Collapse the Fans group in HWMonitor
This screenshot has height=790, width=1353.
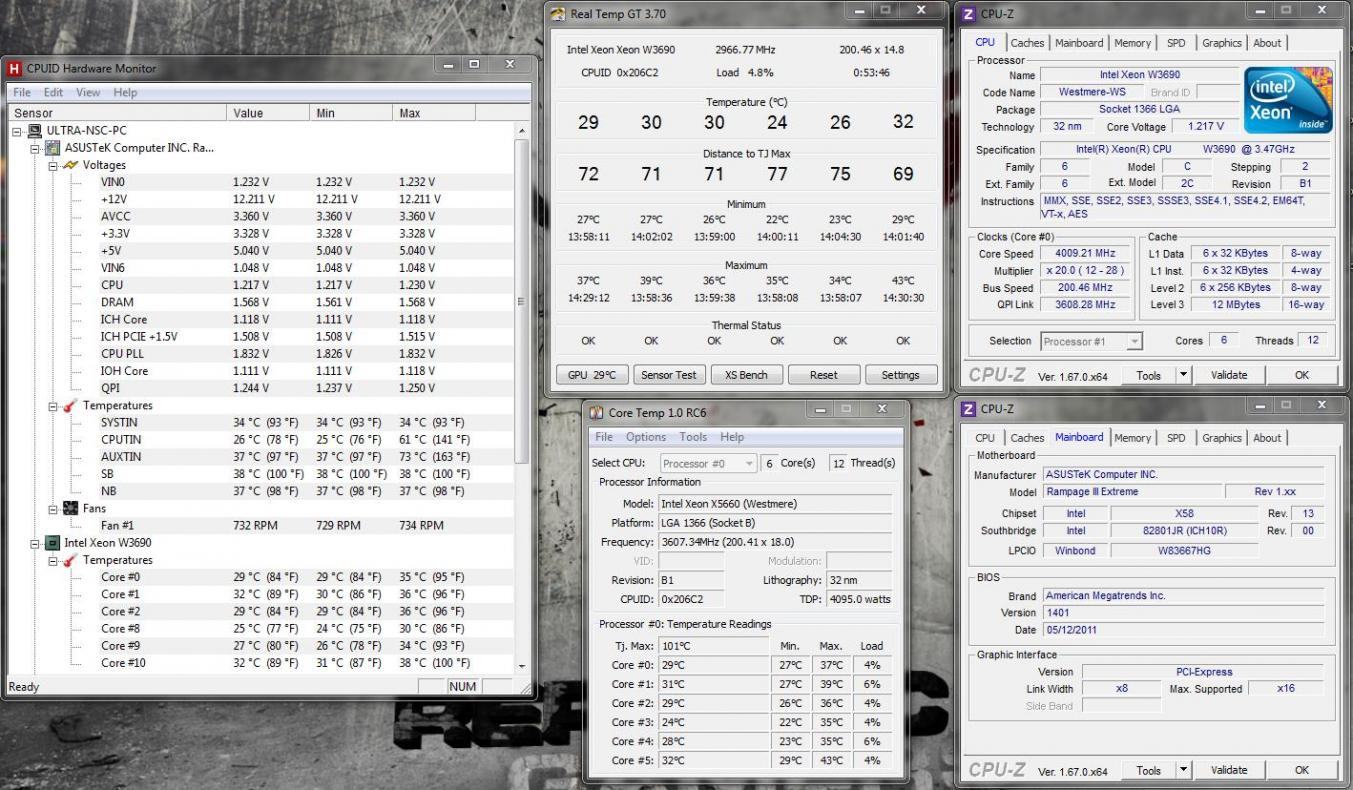click(x=53, y=509)
